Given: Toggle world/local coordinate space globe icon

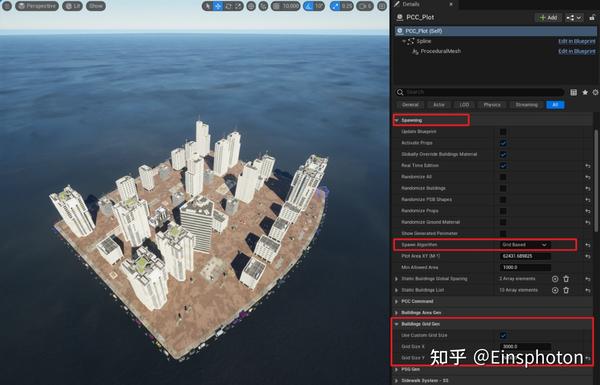Looking at the screenshot, I should (x=251, y=6).
